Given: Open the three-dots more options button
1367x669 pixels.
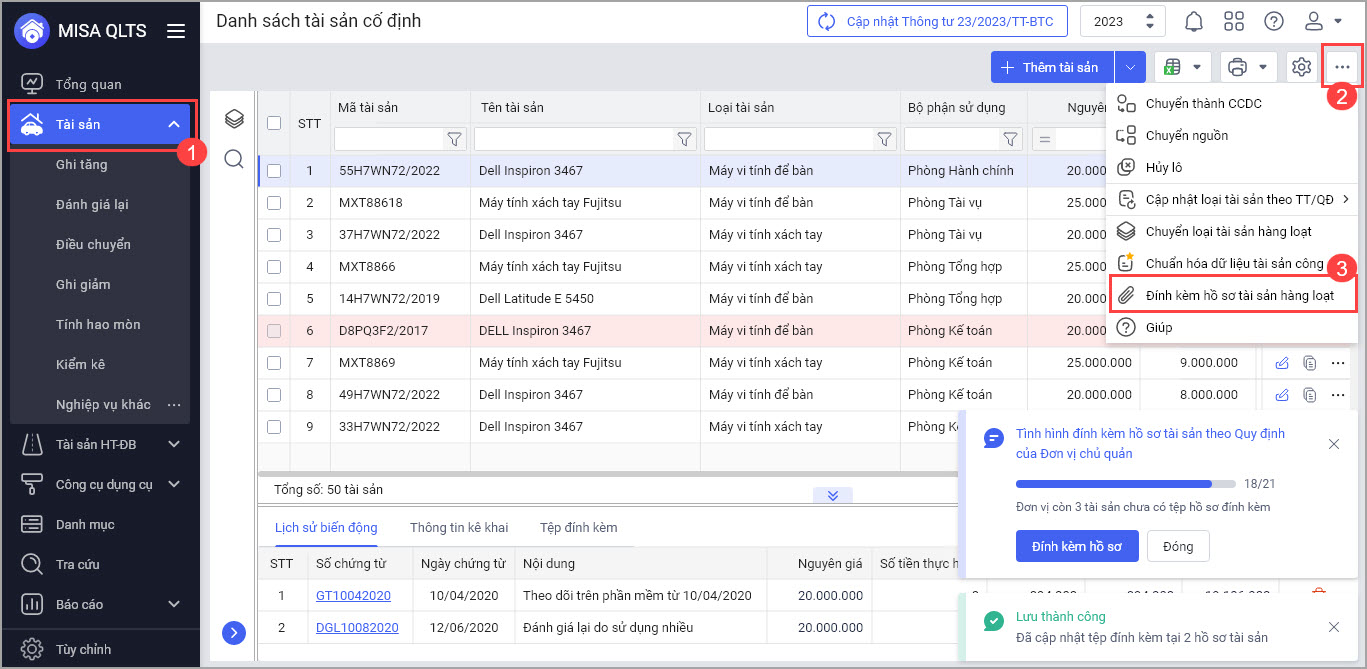Looking at the screenshot, I should pos(1342,67).
